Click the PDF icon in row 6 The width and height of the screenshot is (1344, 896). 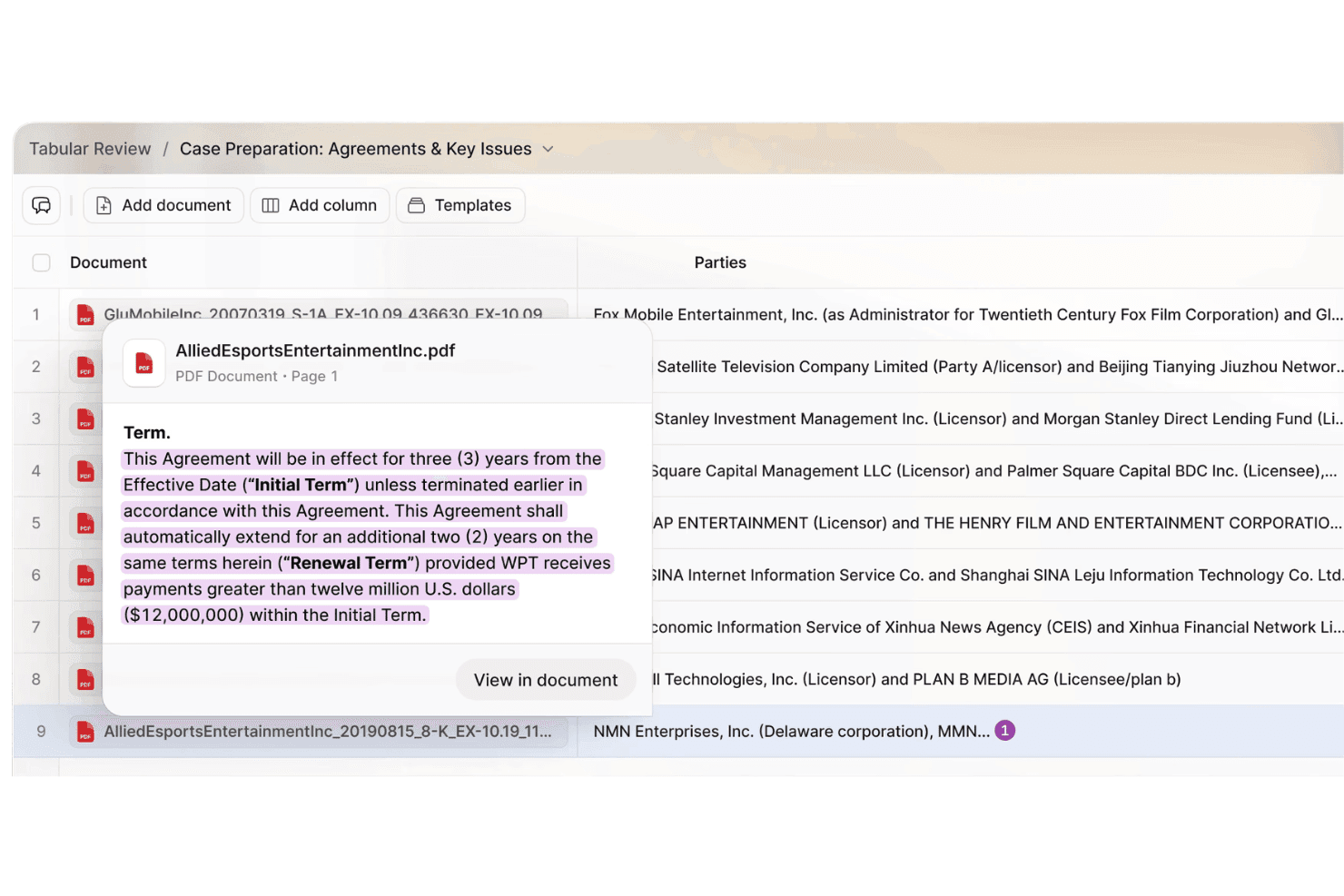coord(85,576)
